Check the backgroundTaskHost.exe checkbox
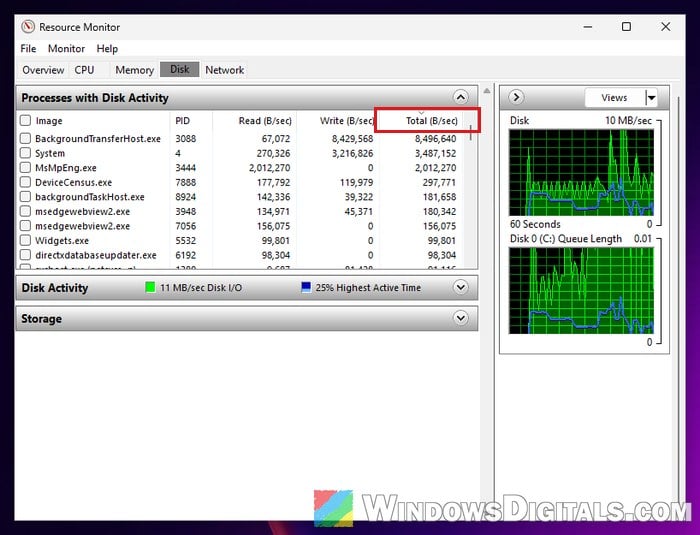The image size is (700, 535). 25,197
